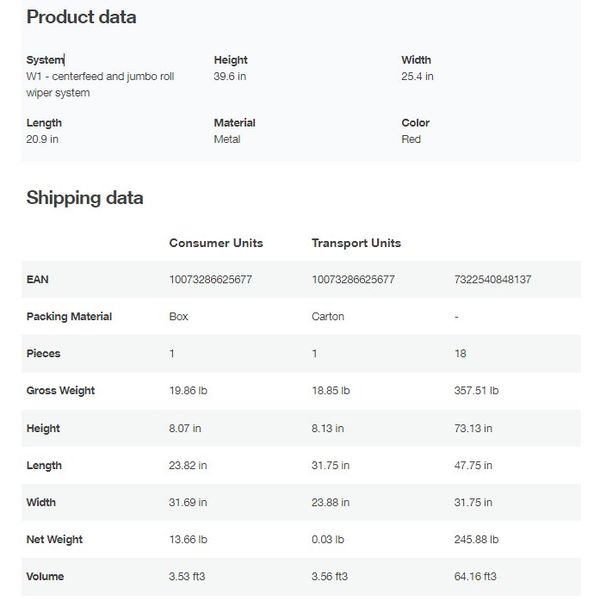This screenshot has width=600, height=600.
Task: Click the Carton packing material cell
Action: click(328, 316)
